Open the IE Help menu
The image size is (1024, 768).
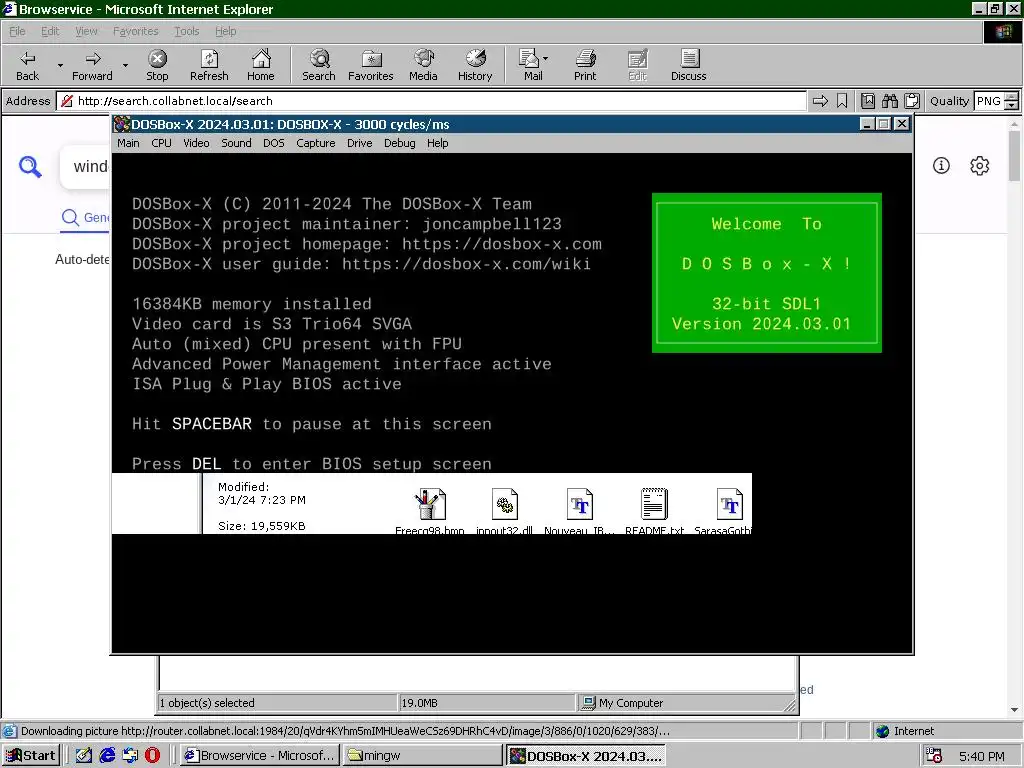click(x=225, y=31)
